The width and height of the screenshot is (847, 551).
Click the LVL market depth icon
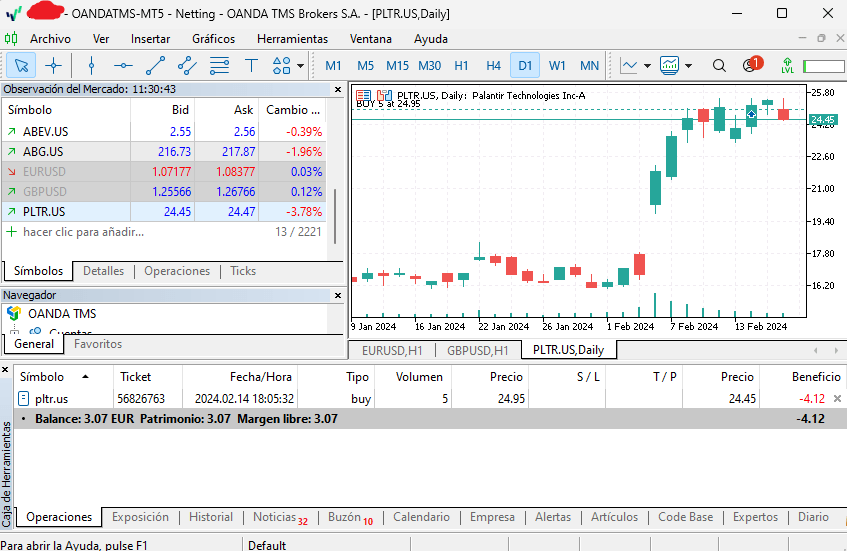click(x=787, y=66)
